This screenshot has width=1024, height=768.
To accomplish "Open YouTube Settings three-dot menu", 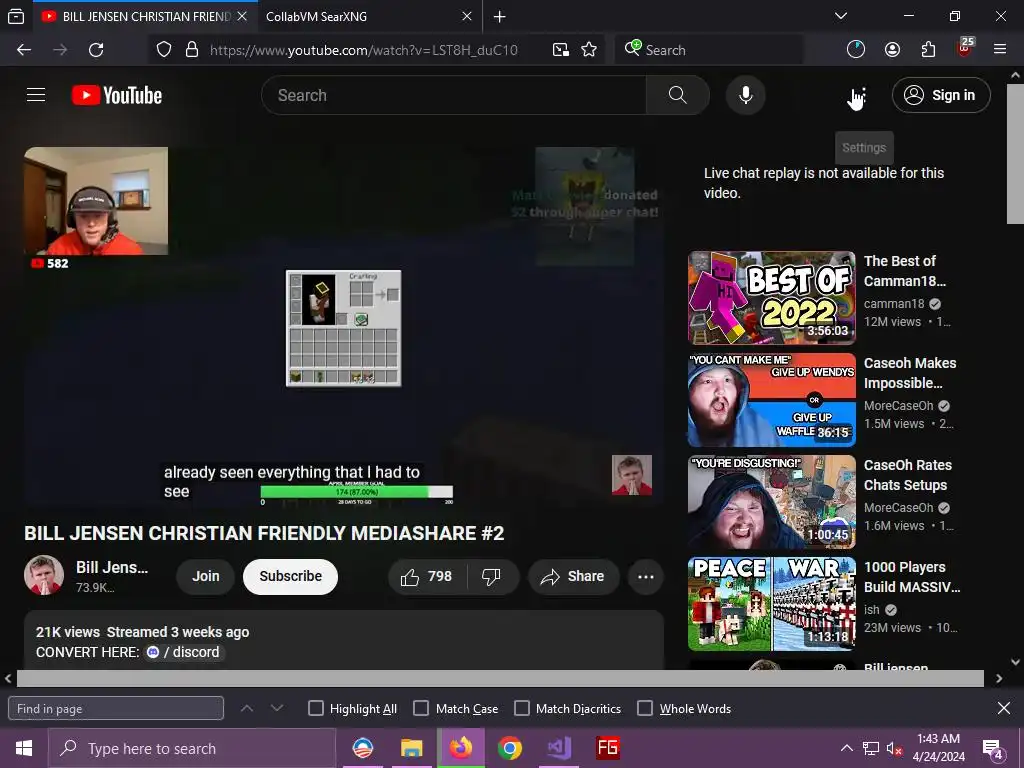I will pyautogui.click(x=863, y=95).
